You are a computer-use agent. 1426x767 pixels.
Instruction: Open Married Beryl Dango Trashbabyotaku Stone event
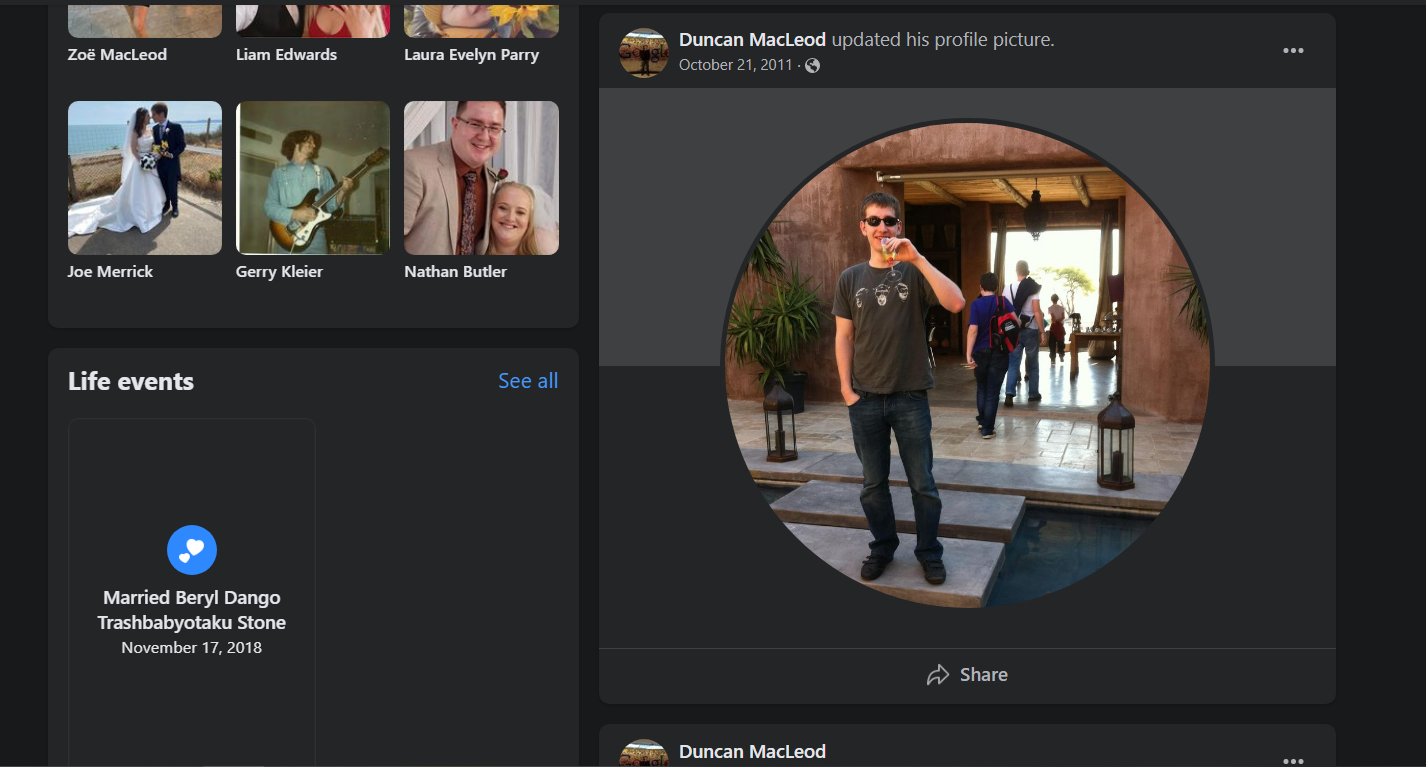click(192, 610)
